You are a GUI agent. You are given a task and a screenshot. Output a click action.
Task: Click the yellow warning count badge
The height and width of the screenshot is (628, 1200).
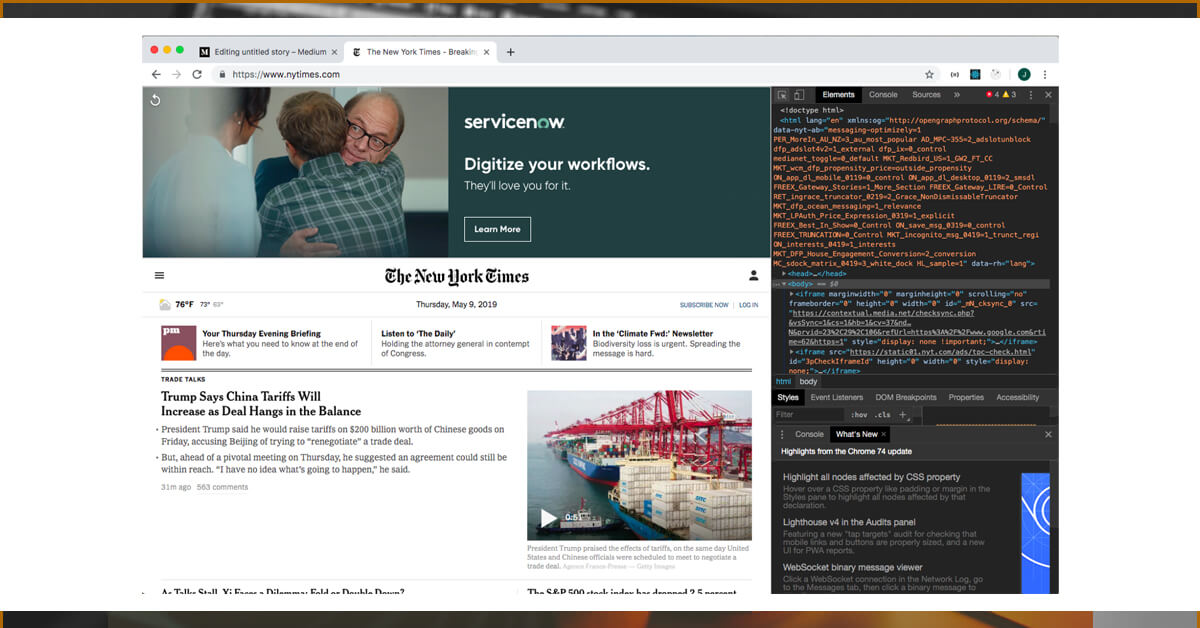pyautogui.click(x=1010, y=95)
